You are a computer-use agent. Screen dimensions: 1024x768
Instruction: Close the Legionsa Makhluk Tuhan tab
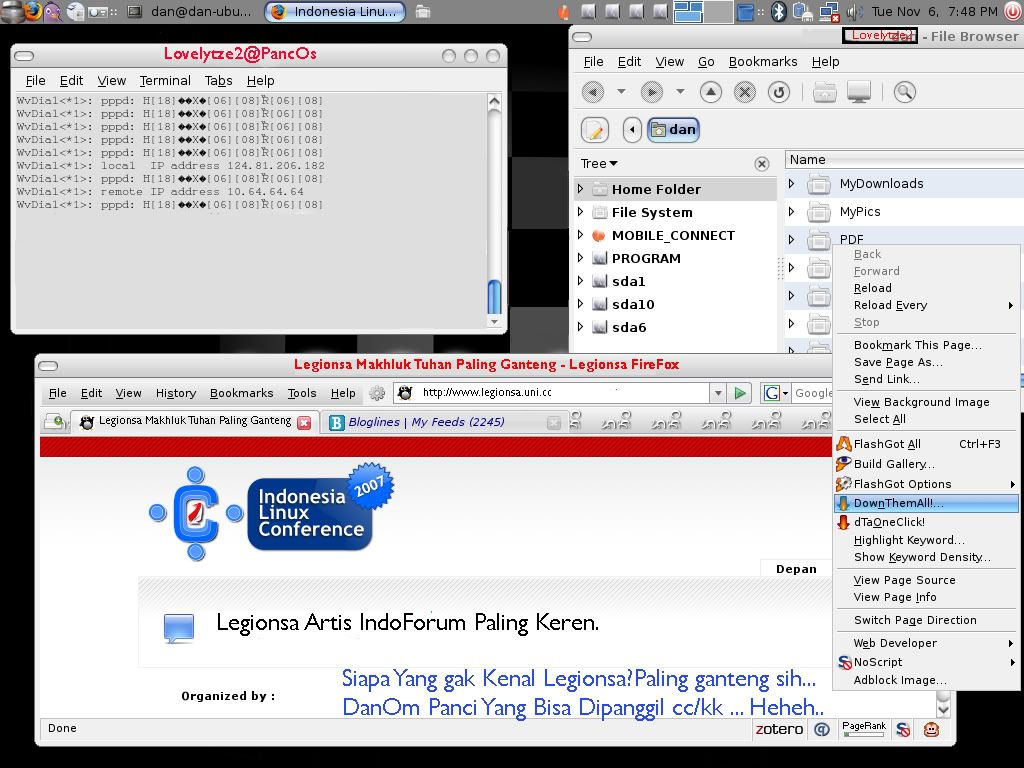pos(304,423)
